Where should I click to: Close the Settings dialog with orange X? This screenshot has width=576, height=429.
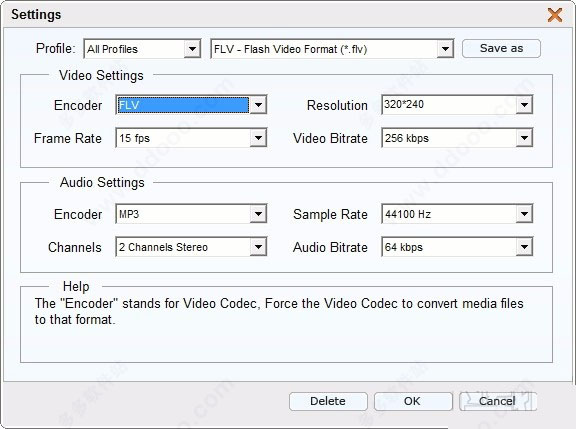pos(555,15)
